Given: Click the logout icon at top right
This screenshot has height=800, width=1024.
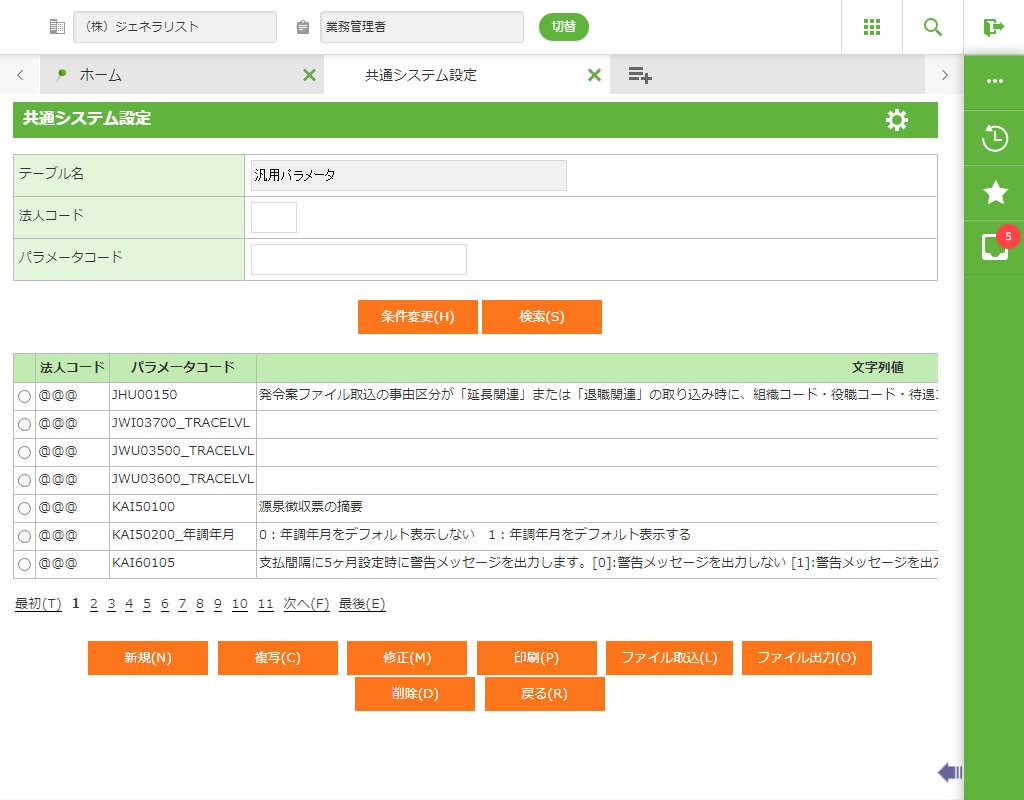Looking at the screenshot, I should click(993, 27).
